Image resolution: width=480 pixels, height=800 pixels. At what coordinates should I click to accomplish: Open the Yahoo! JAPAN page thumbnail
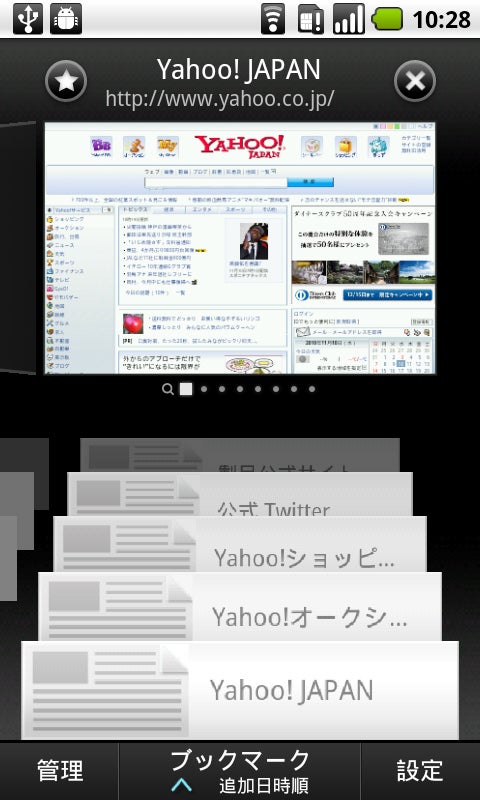click(x=240, y=248)
